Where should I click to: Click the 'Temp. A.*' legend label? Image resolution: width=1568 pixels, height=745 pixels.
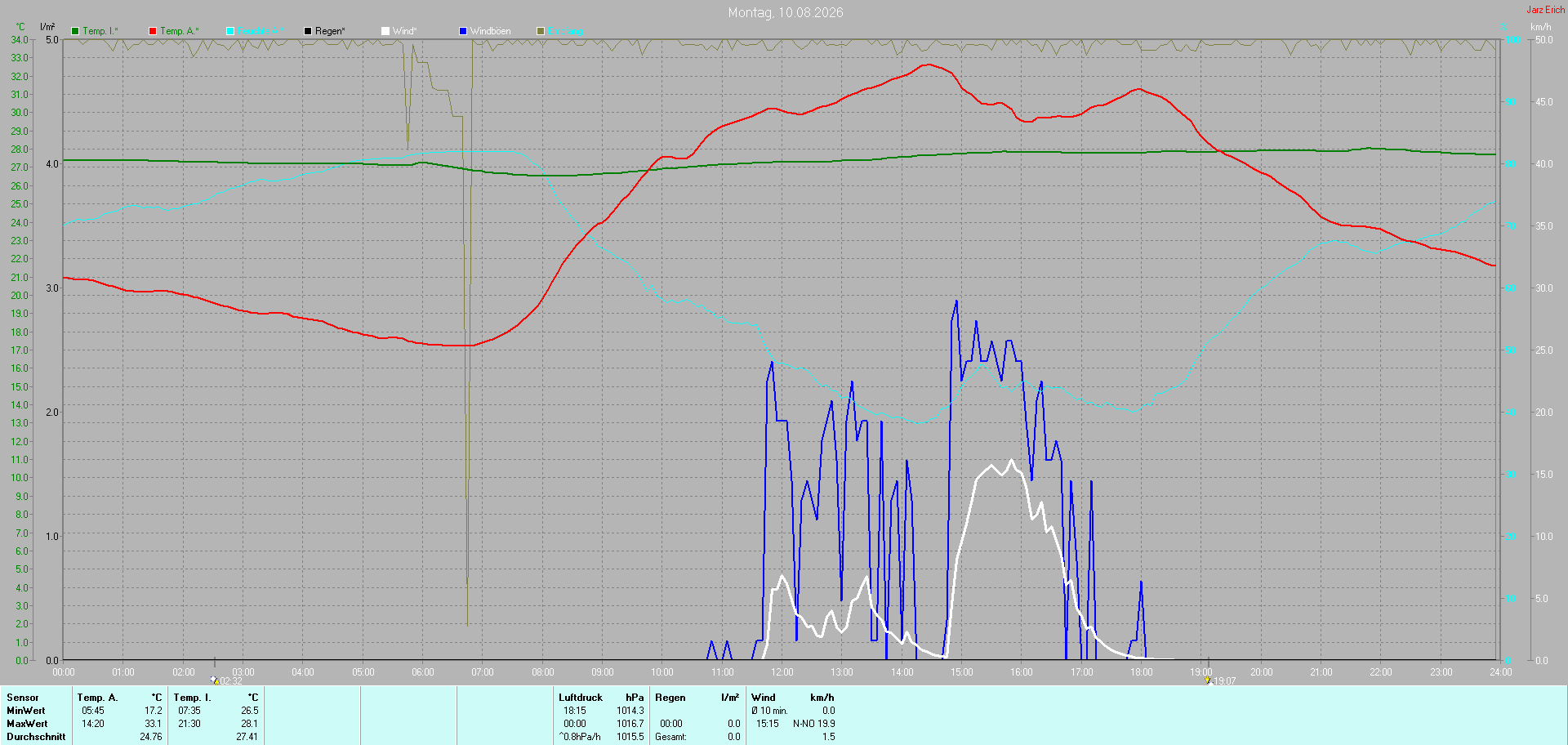[x=180, y=31]
